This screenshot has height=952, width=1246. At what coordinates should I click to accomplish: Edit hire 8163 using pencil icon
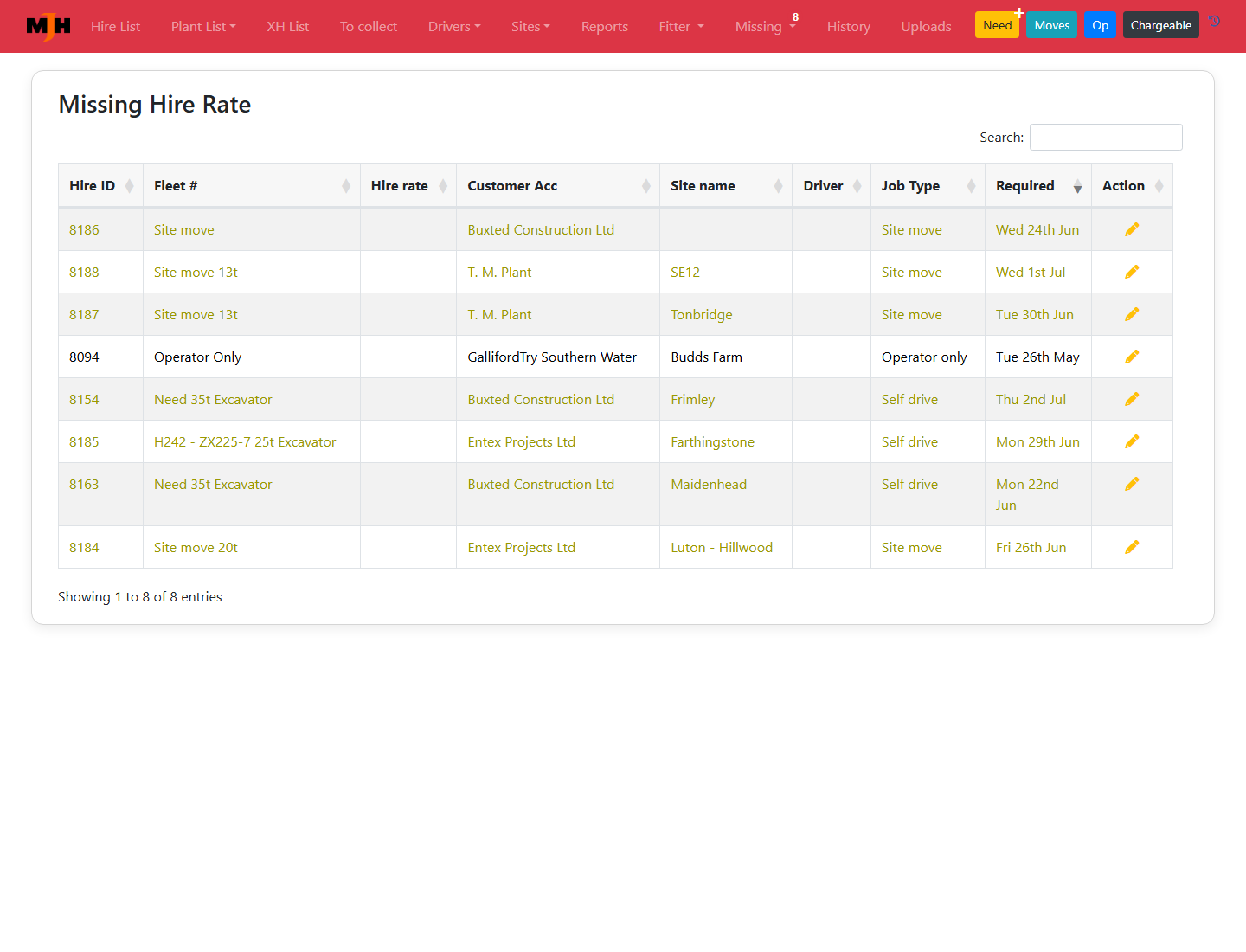(1132, 484)
